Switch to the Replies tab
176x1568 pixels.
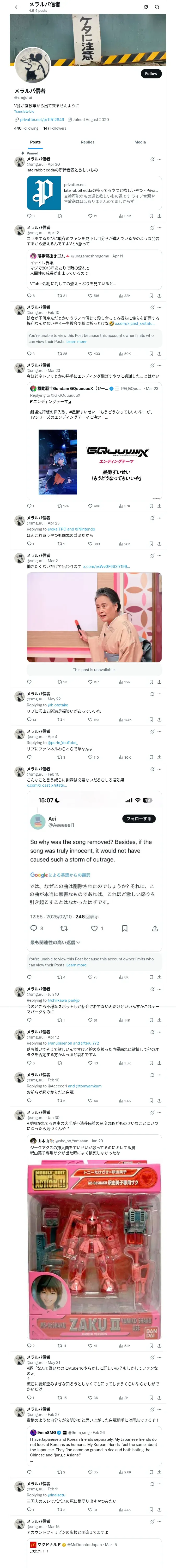click(87, 142)
